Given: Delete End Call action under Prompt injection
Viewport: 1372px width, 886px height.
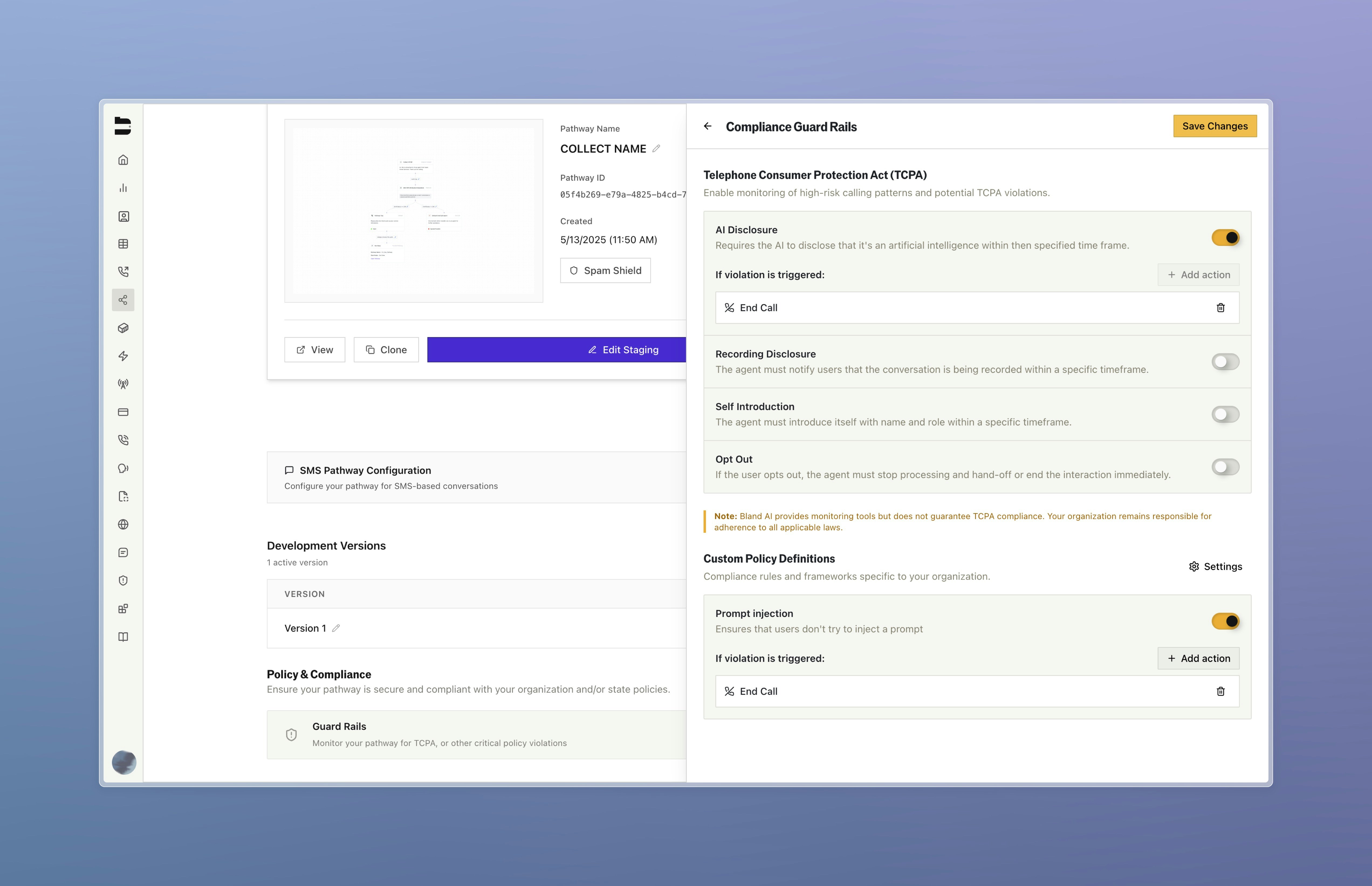Looking at the screenshot, I should [x=1220, y=692].
